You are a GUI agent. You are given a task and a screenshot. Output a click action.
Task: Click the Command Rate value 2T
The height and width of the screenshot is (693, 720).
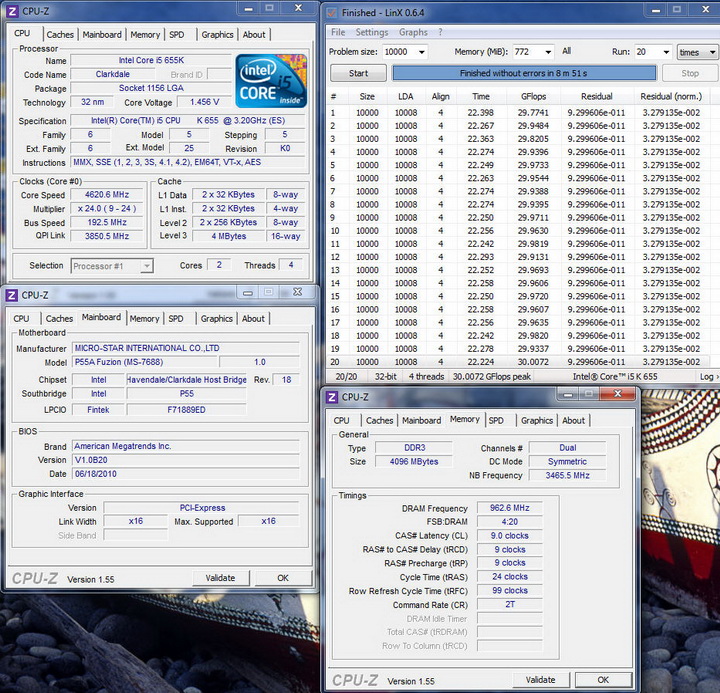coord(510,604)
